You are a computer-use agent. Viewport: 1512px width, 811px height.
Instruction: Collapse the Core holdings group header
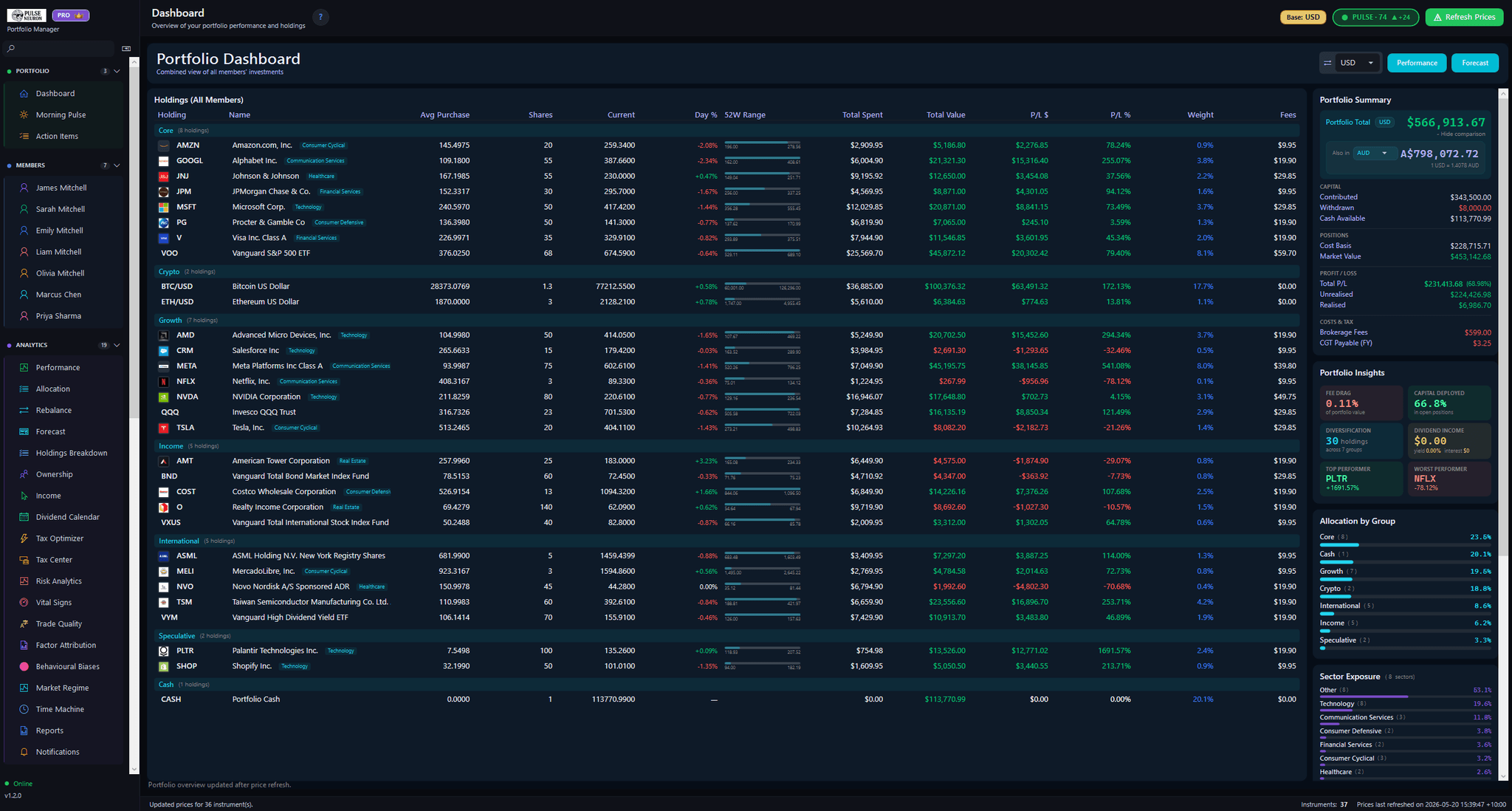pos(184,131)
